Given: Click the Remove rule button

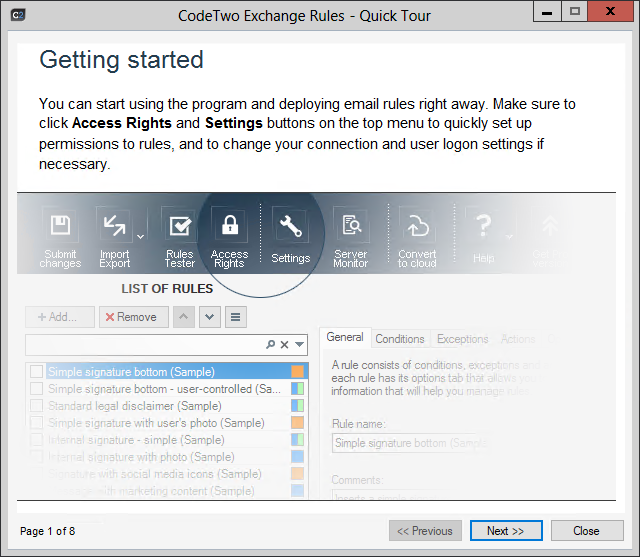Looking at the screenshot, I should (x=134, y=317).
